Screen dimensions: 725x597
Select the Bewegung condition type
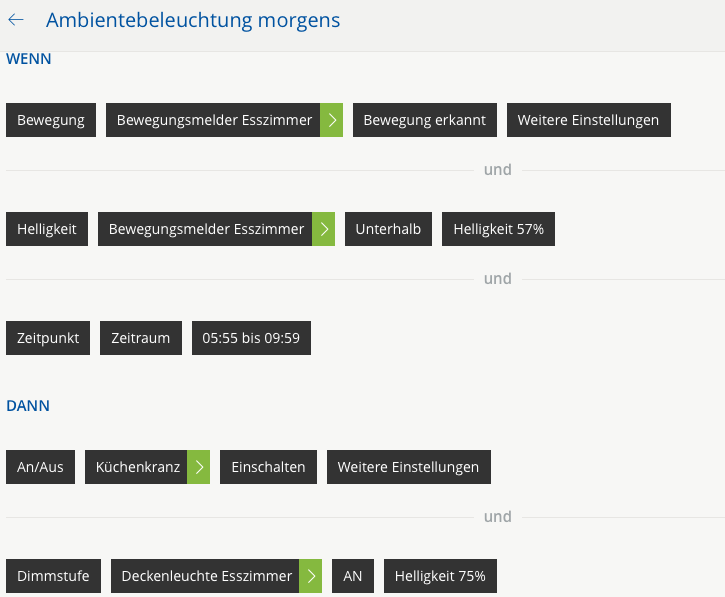point(50,120)
